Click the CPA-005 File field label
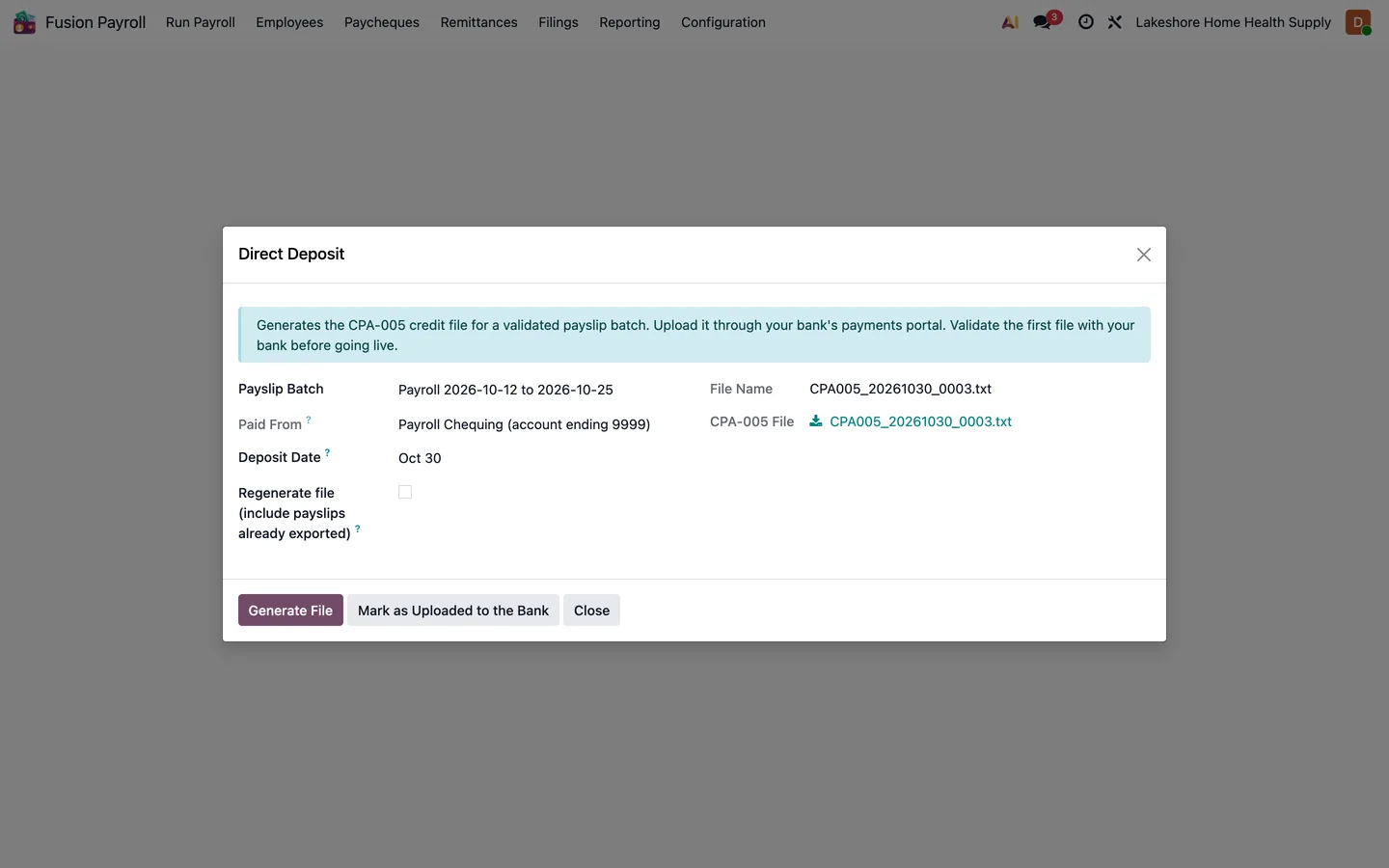 (751, 421)
